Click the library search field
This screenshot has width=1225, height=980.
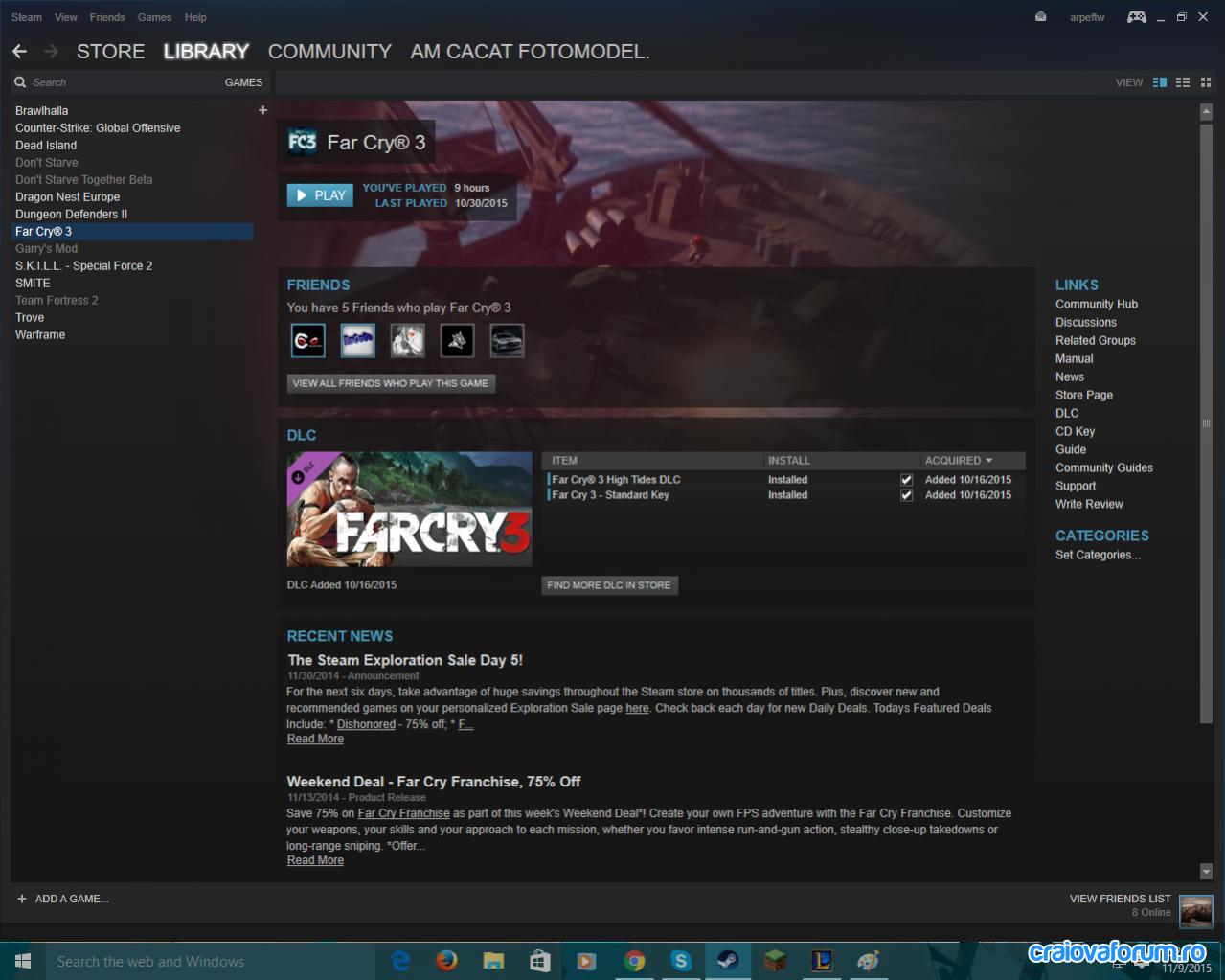[x=115, y=82]
